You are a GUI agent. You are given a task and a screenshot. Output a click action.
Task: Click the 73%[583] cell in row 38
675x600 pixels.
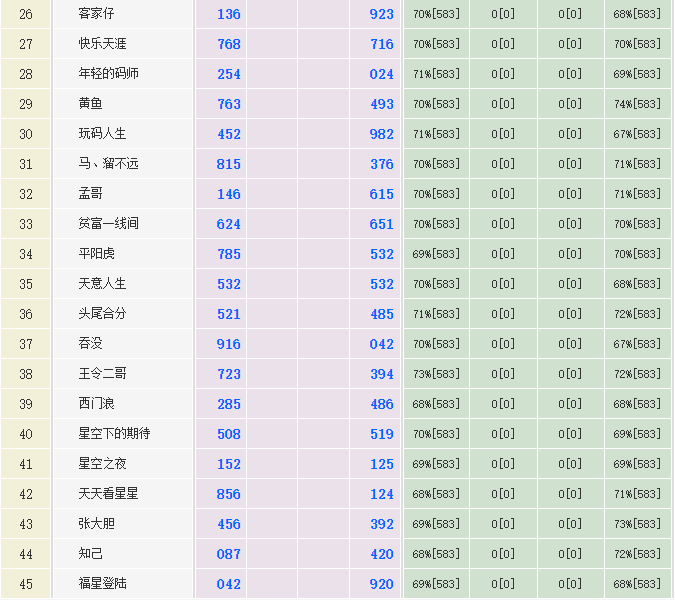click(x=436, y=374)
